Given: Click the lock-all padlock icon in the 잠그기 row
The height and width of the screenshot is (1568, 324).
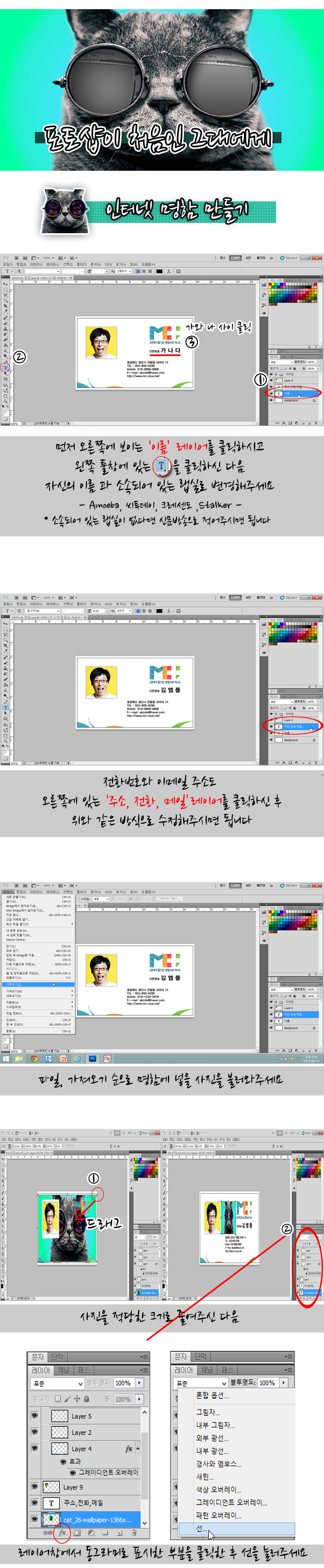Looking at the screenshot, I should (87, 1399).
